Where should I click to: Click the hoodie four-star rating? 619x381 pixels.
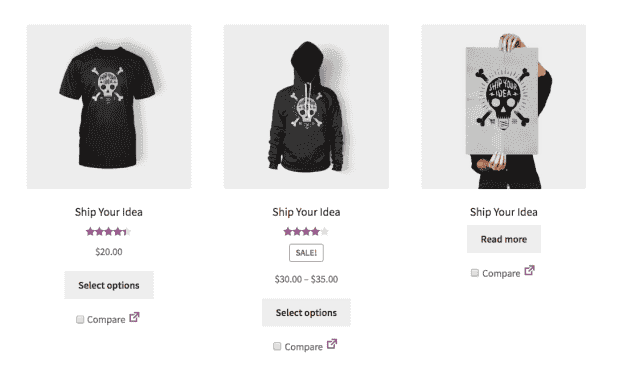coord(306,232)
